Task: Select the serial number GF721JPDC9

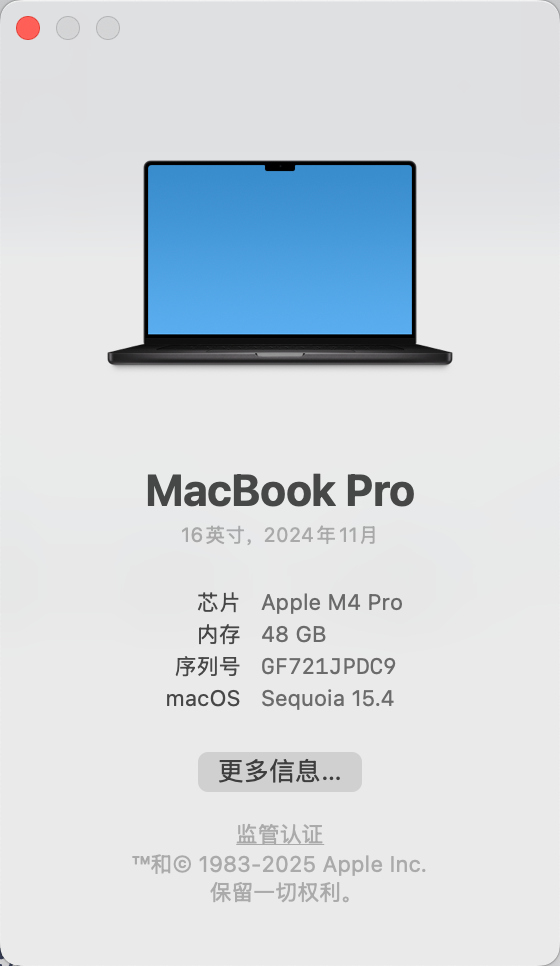Action: [x=328, y=667]
